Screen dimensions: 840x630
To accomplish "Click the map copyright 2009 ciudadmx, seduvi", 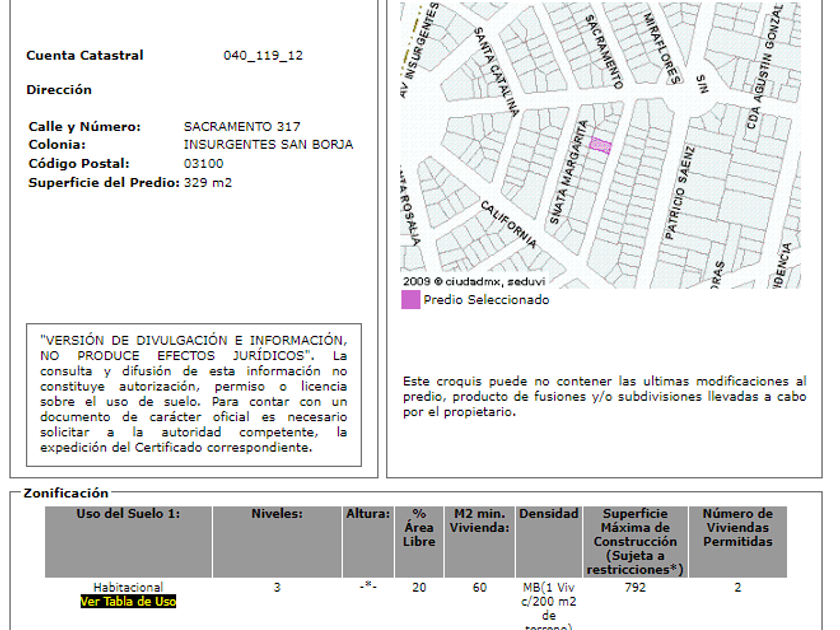I will click(474, 281).
